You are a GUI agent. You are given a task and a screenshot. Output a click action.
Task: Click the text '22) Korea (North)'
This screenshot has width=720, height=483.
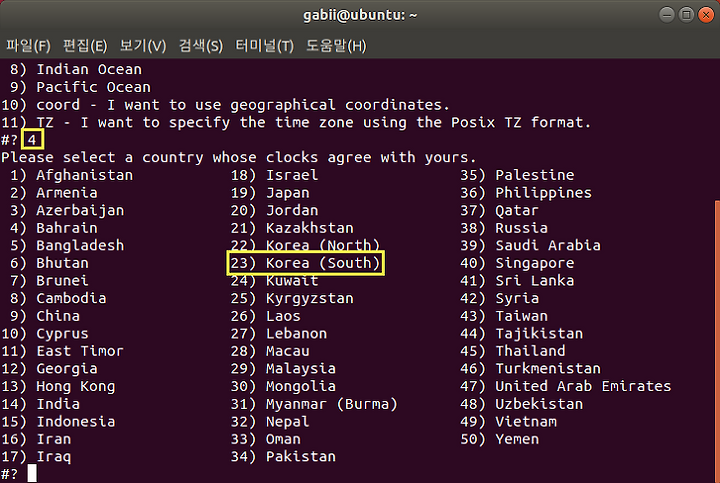pyautogui.click(x=305, y=246)
